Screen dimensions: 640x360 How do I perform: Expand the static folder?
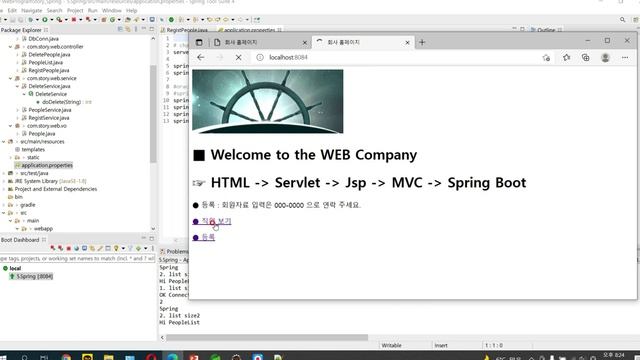point(11,157)
